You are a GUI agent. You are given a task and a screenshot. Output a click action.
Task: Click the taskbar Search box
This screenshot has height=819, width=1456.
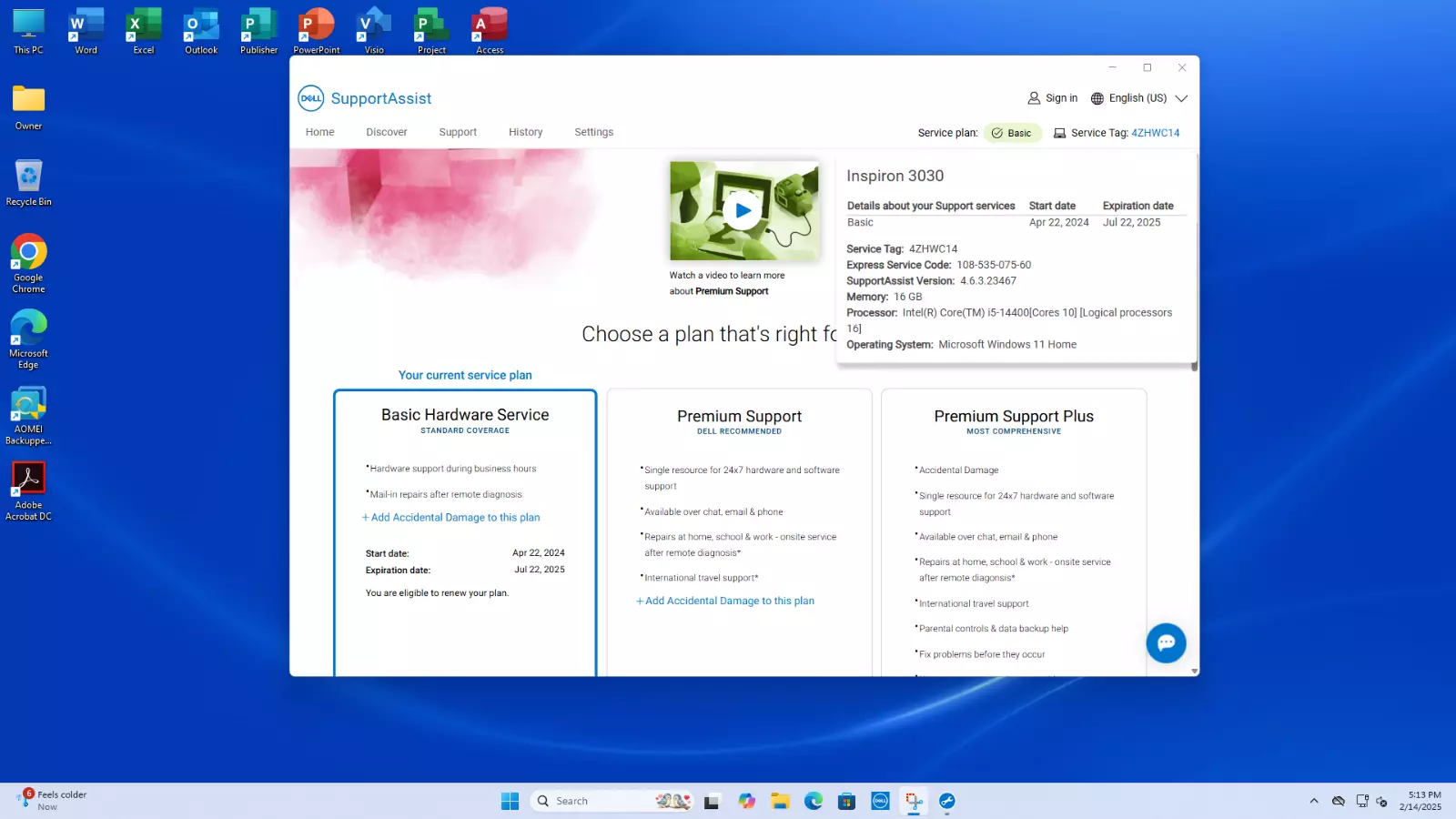(612, 801)
